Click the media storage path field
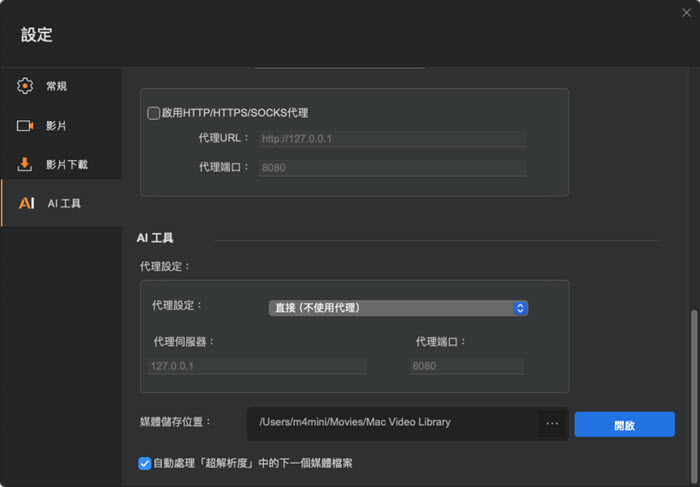The image size is (700, 487). point(393,422)
